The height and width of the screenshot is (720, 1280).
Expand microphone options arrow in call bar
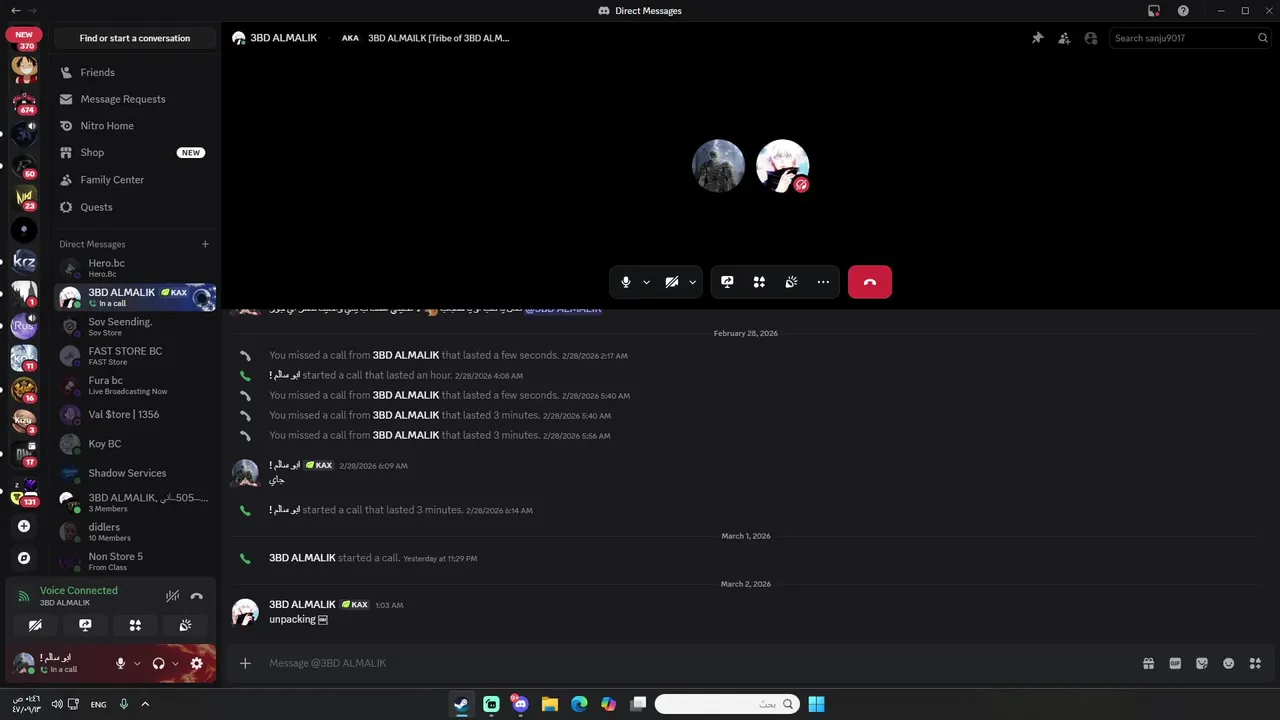[646, 282]
